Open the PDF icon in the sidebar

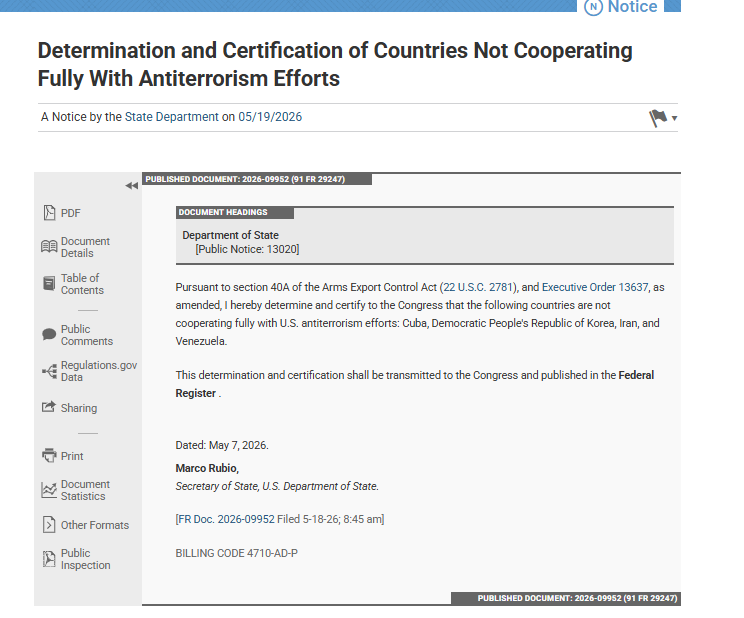[49, 213]
